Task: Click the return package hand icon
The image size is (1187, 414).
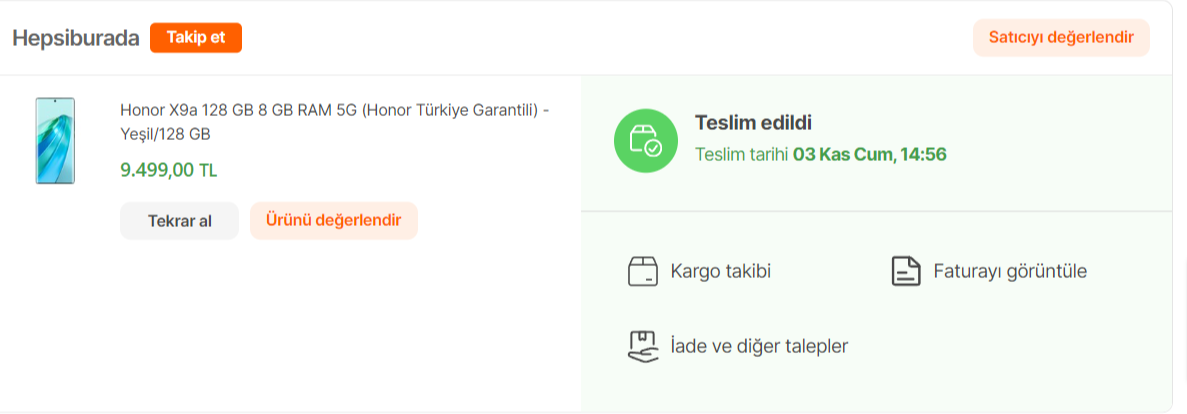Action: (x=642, y=346)
